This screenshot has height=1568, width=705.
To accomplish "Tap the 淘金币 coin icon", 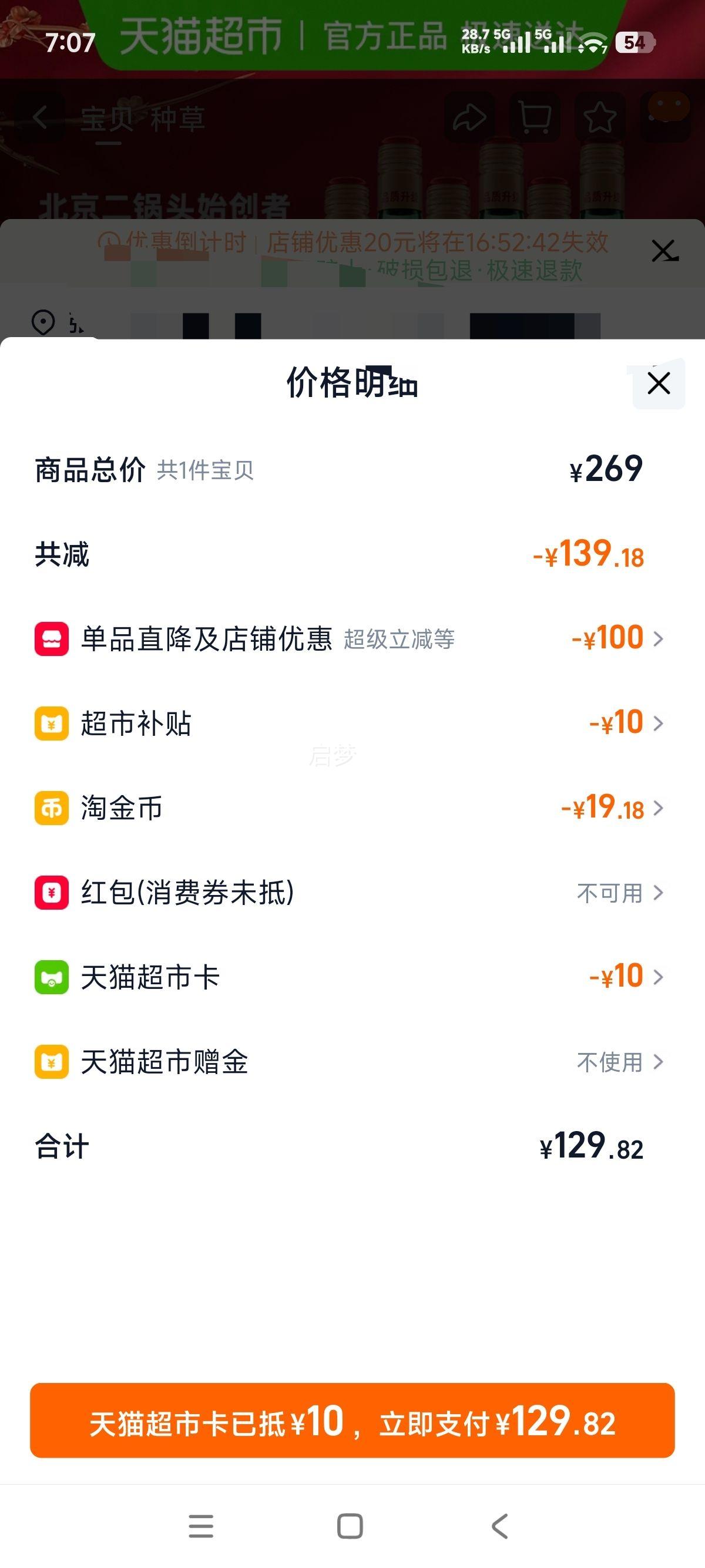I will (x=52, y=808).
